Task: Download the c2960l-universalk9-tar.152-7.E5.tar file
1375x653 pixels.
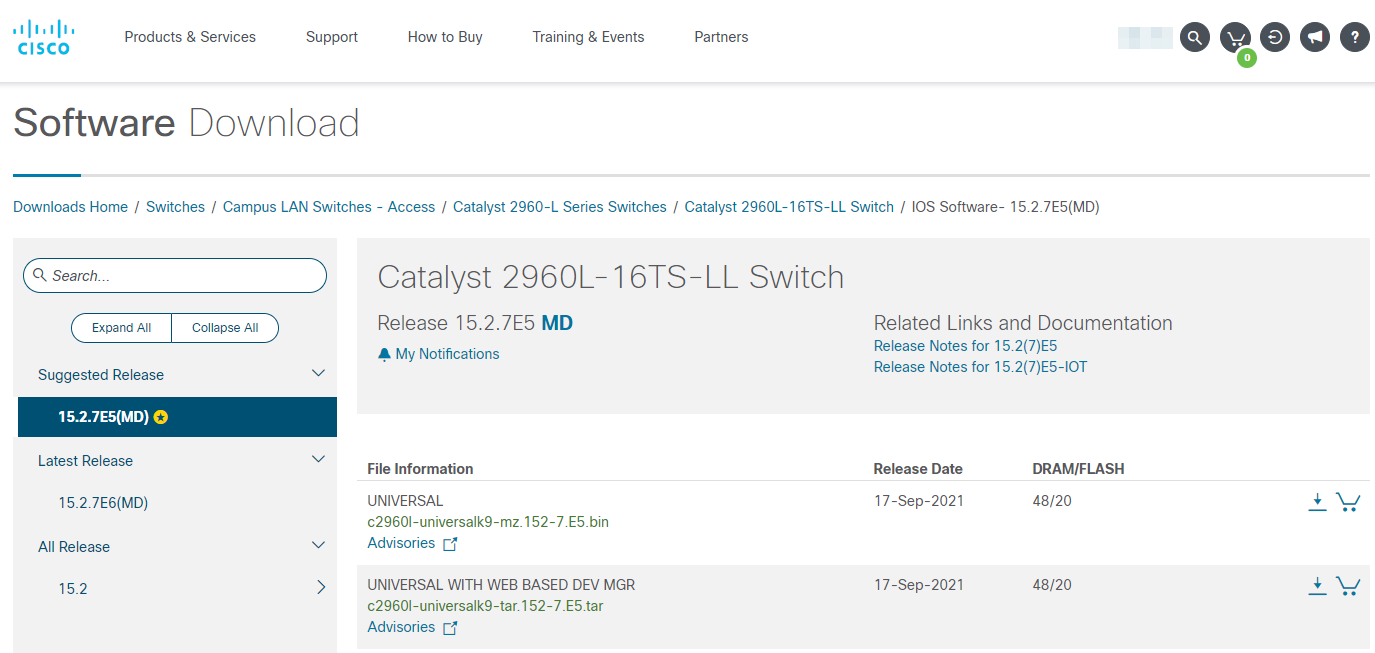Action: click(x=1318, y=586)
